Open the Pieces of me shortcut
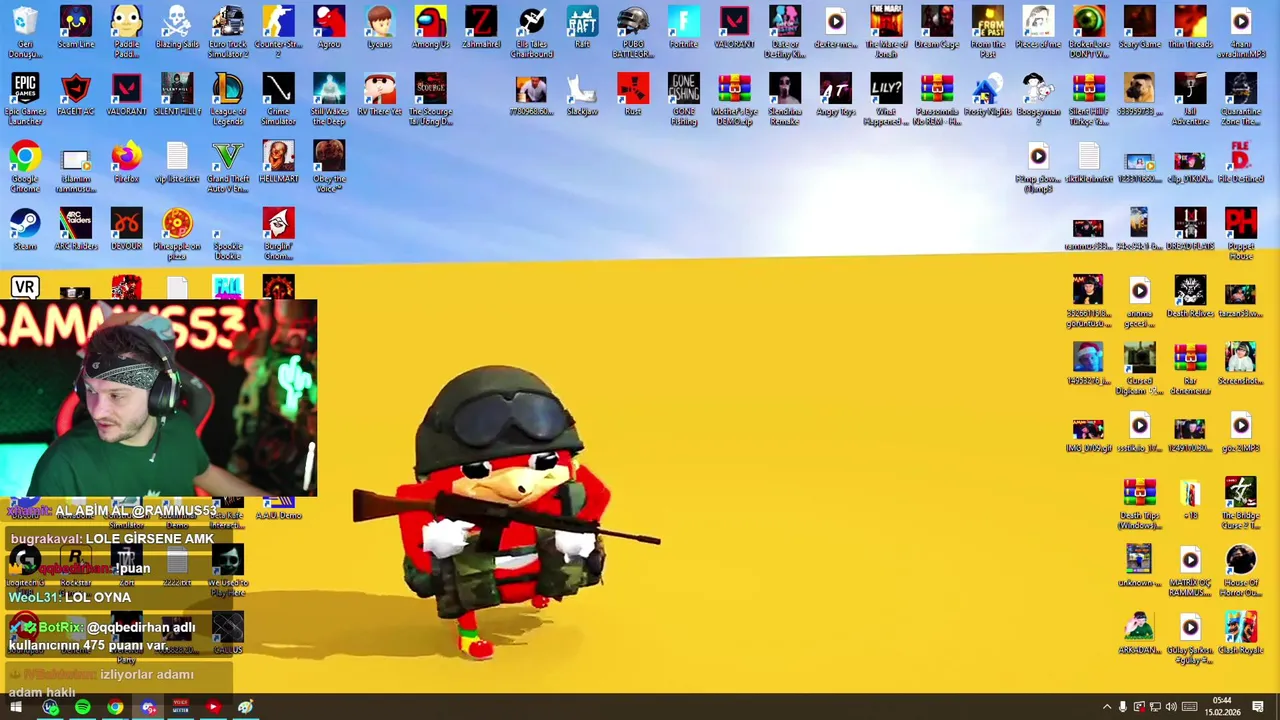Viewport: 1280px width, 720px height. coord(1038,27)
